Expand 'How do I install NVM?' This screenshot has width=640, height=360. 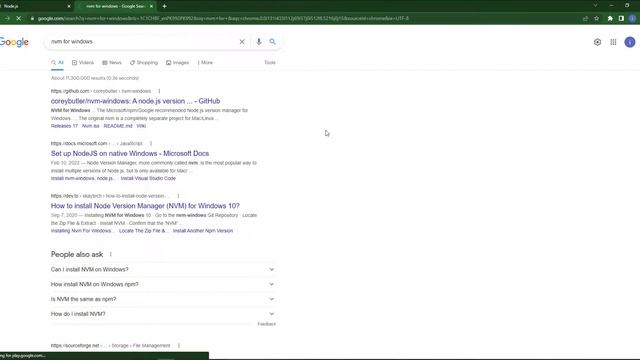(x=163, y=314)
